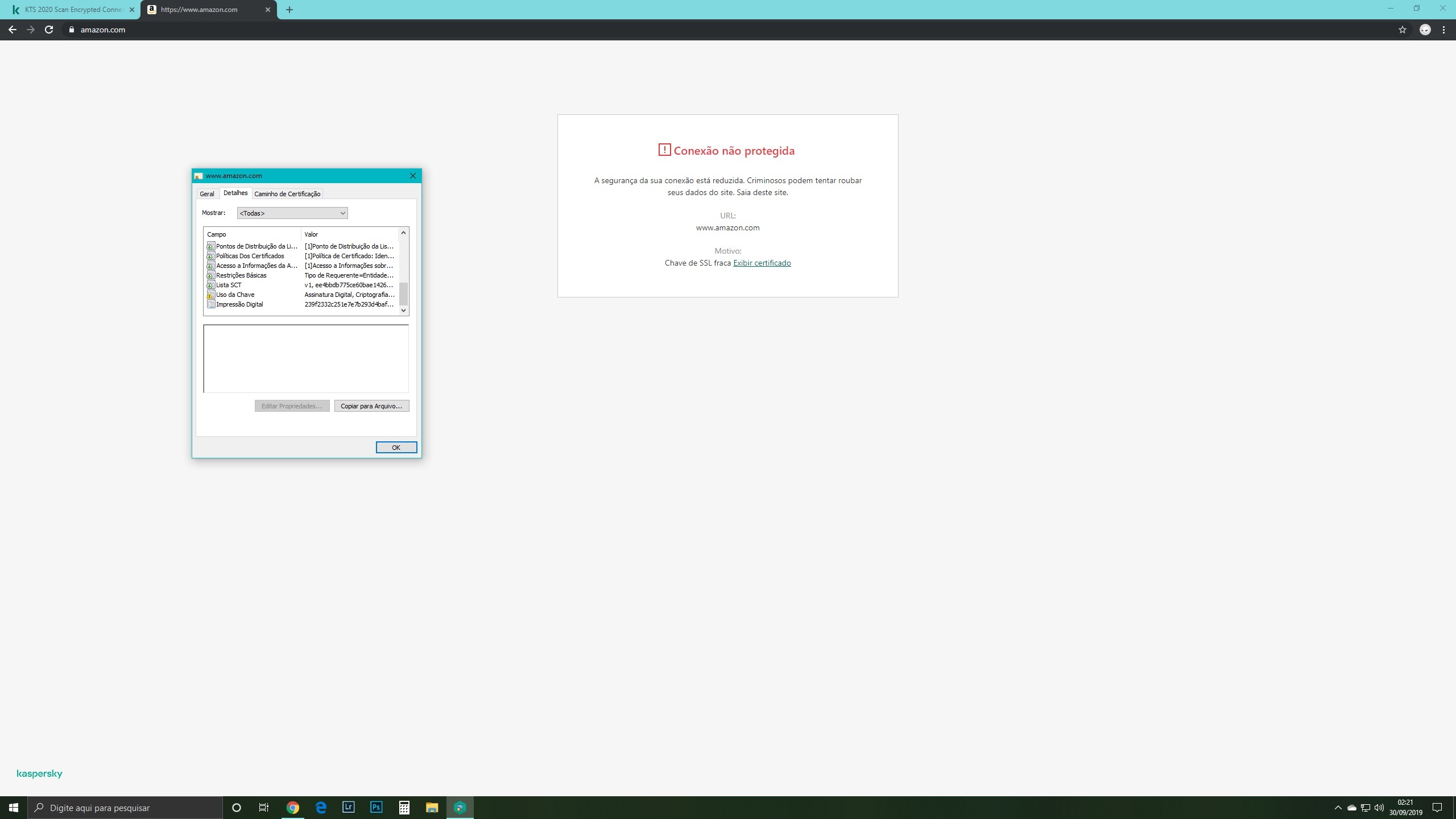This screenshot has height=819, width=1456.
Task: Expand the Mostrar dropdown
Action: [x=292, y=213]
